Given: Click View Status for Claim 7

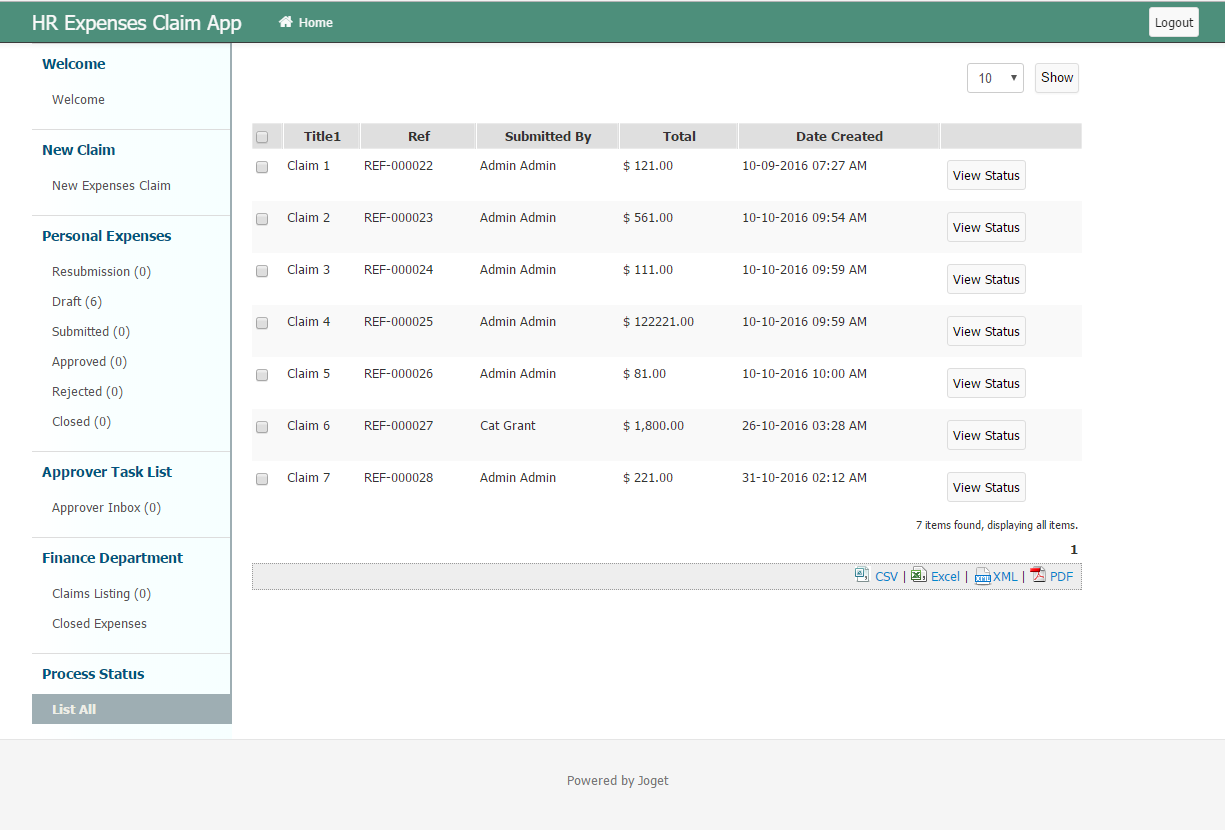Looking at the screenshot, I should [x=986, y=487].
